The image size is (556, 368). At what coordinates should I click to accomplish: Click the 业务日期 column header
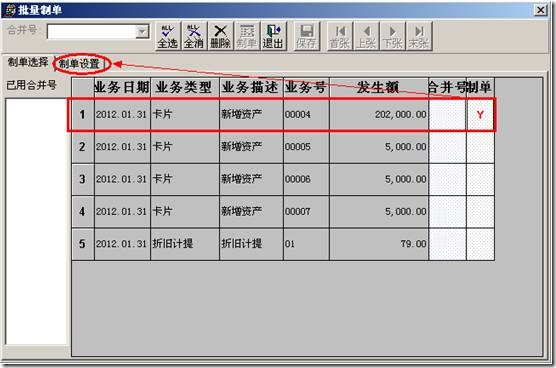(122, 87)
